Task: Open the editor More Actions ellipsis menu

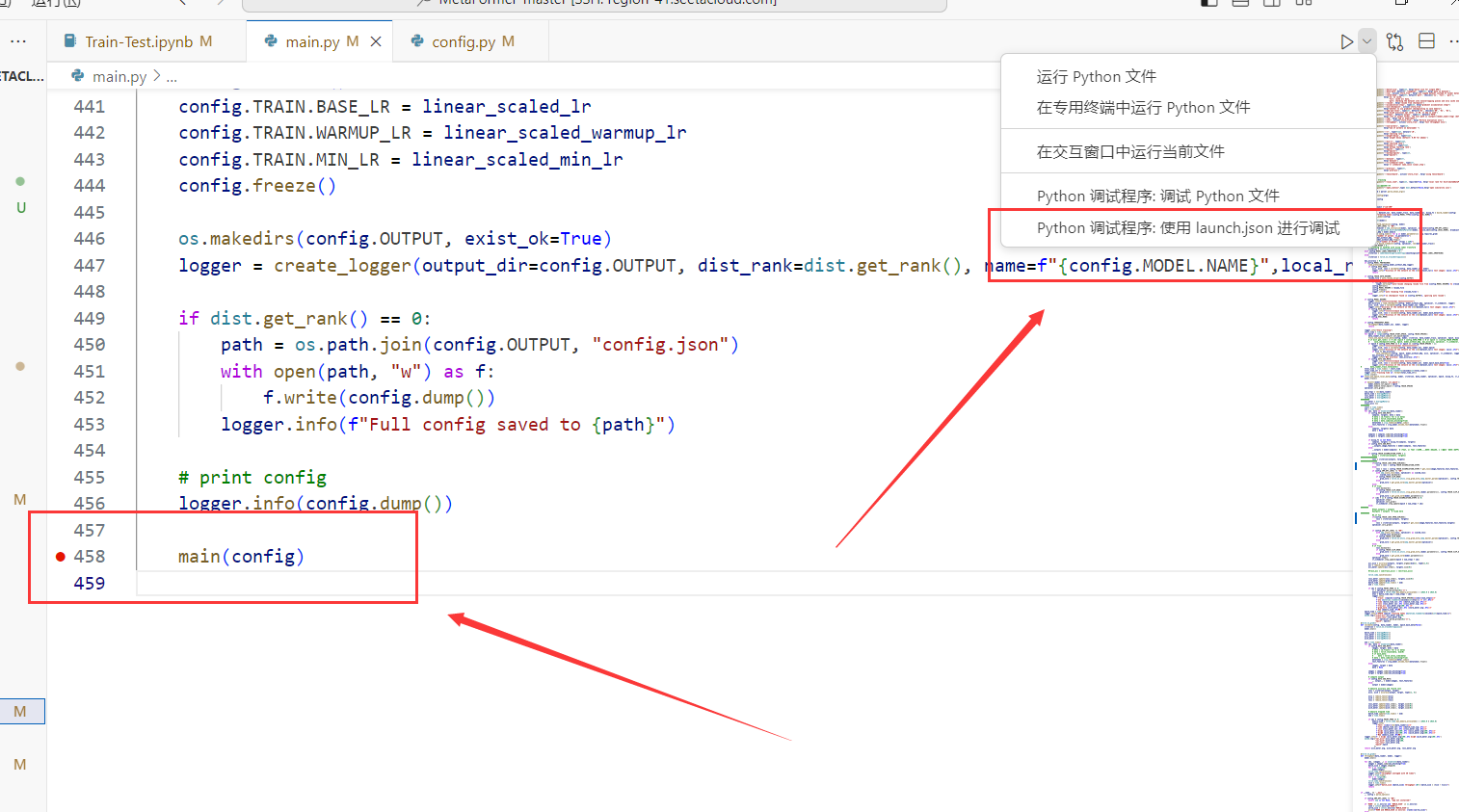Action: pos(1453,41)
